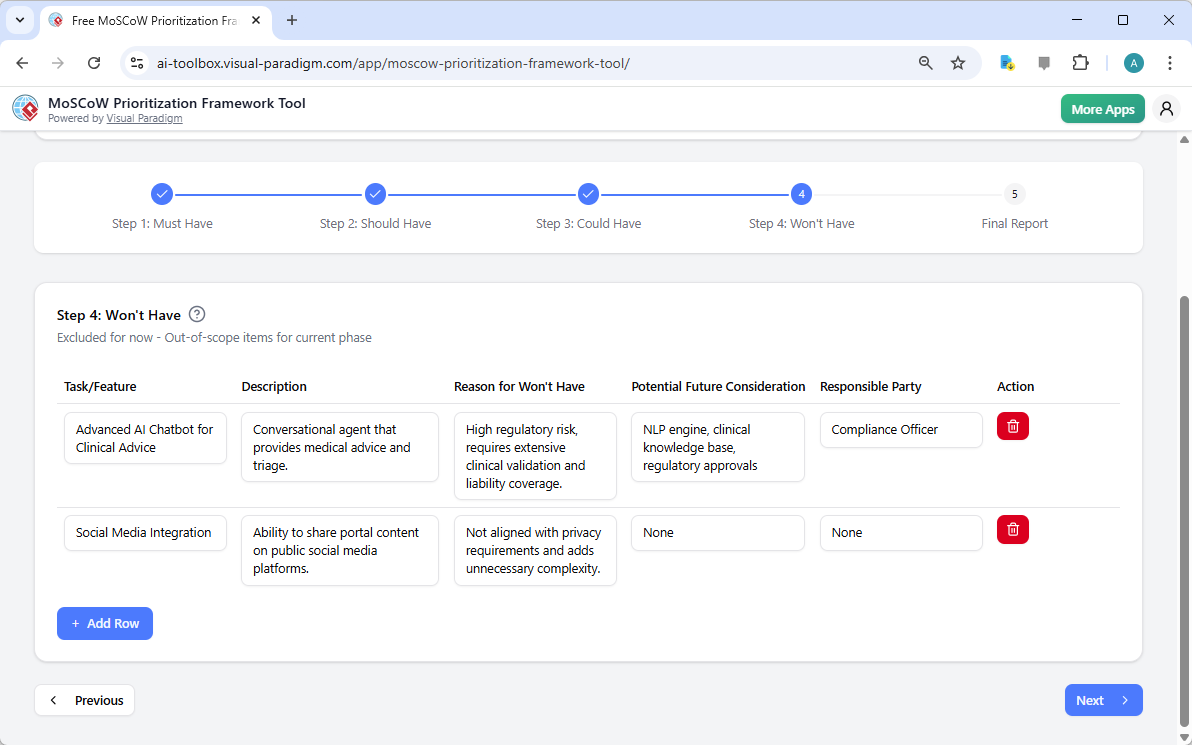This screenshot has width=1192, height=745.
Task: Add a new row to the table
Action: [x=105, y=623]
